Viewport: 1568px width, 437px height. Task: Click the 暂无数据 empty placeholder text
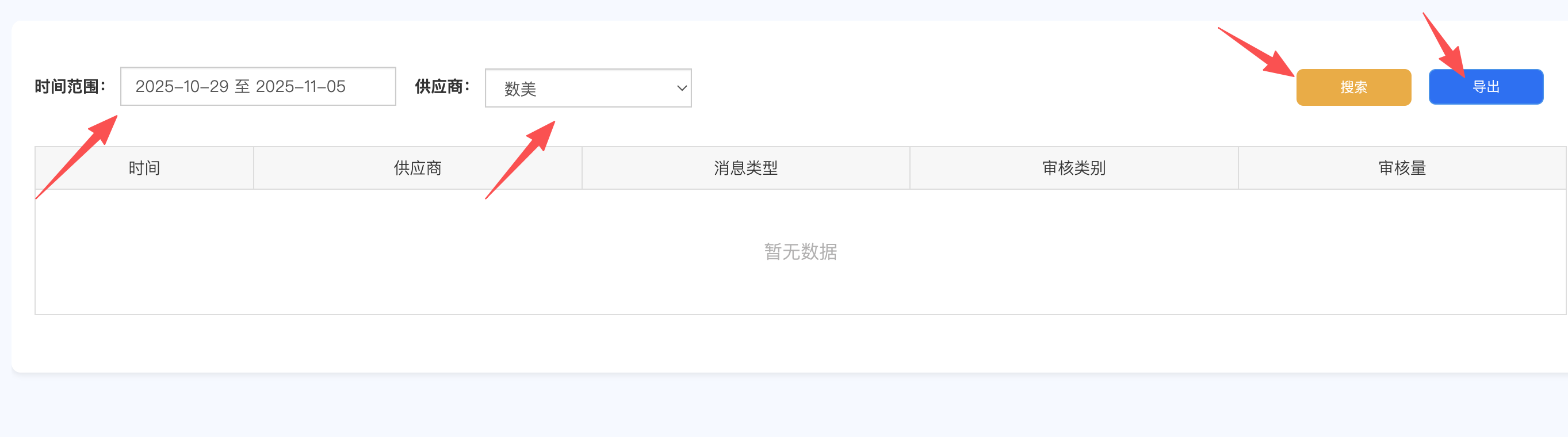coord(801,251)
